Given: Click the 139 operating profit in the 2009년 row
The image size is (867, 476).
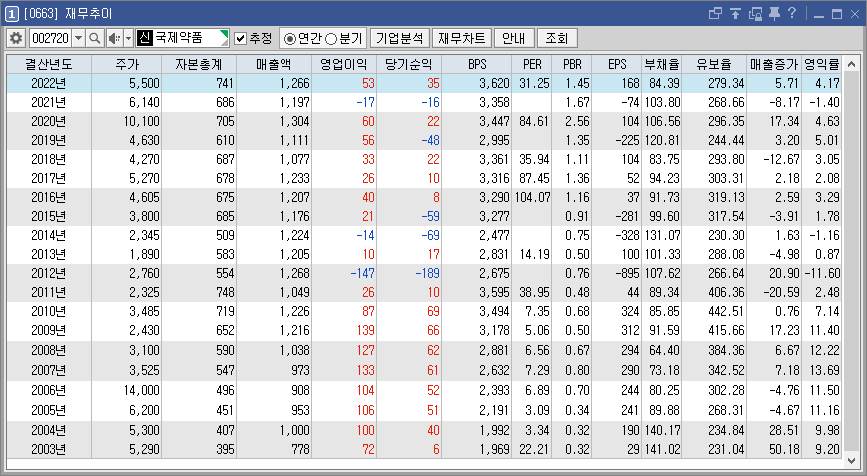Looking at the screenshot, I should 365,330.
